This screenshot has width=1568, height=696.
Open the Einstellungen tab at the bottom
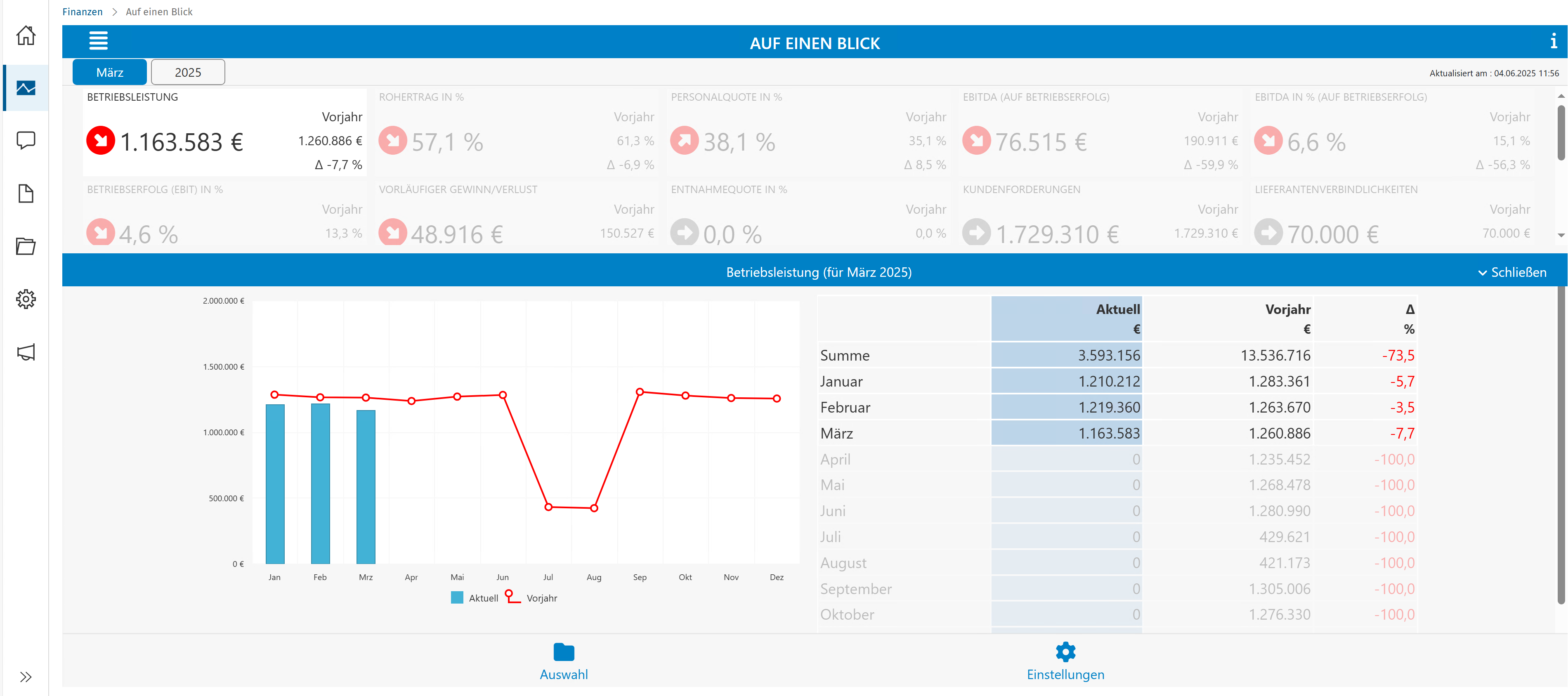(1065, 662)
